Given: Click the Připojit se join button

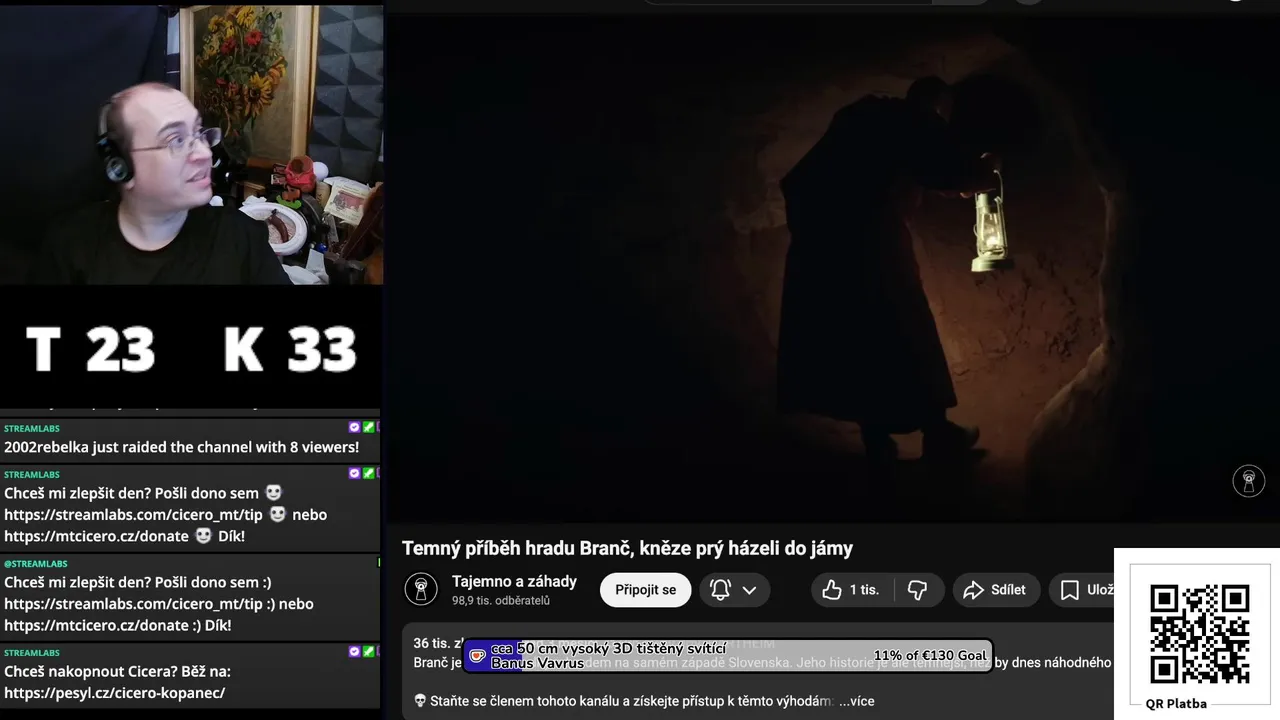Looking at the screenshot, I should tap(645, 590).
